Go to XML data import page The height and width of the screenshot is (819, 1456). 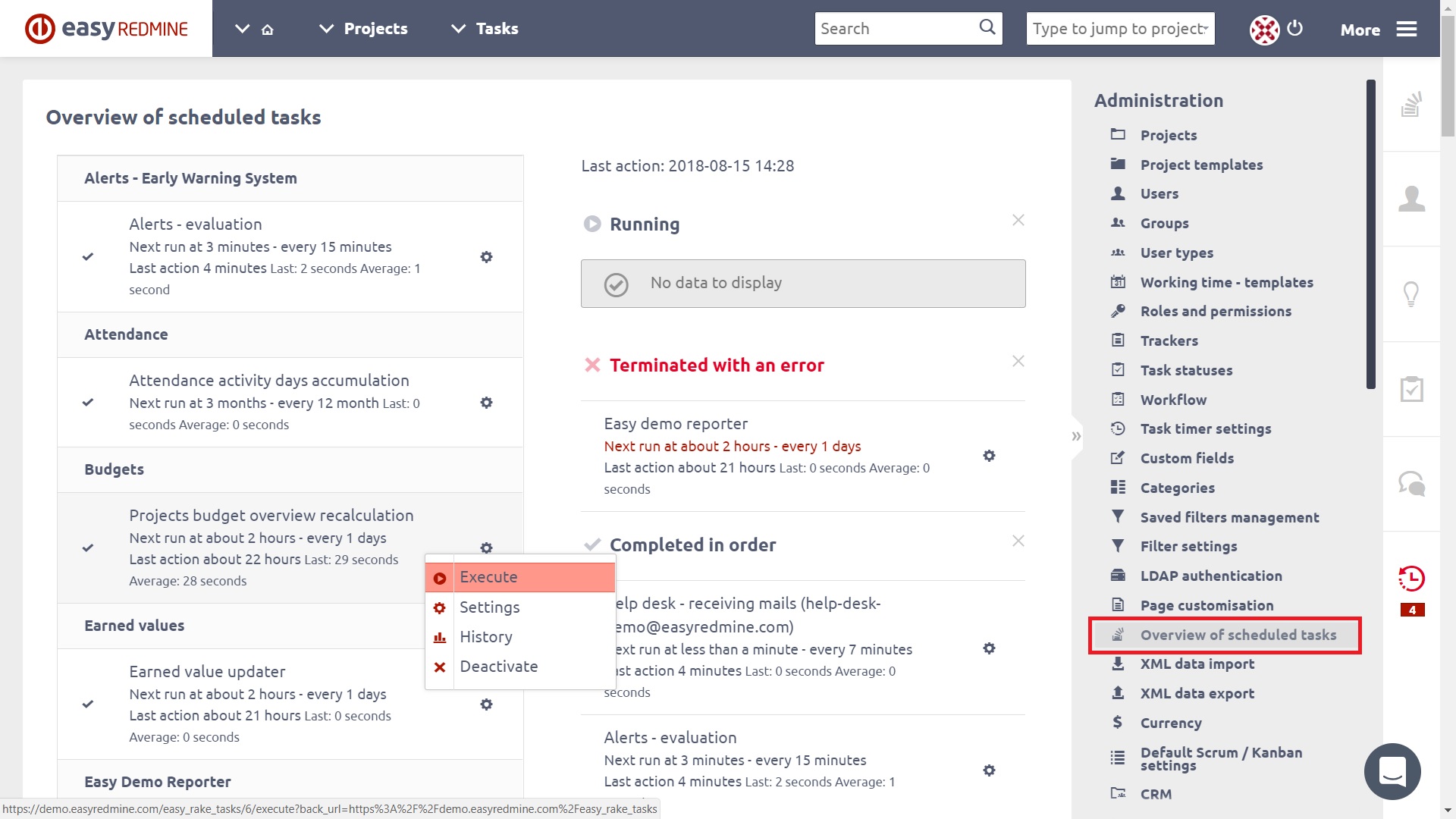pos(1197,664)
